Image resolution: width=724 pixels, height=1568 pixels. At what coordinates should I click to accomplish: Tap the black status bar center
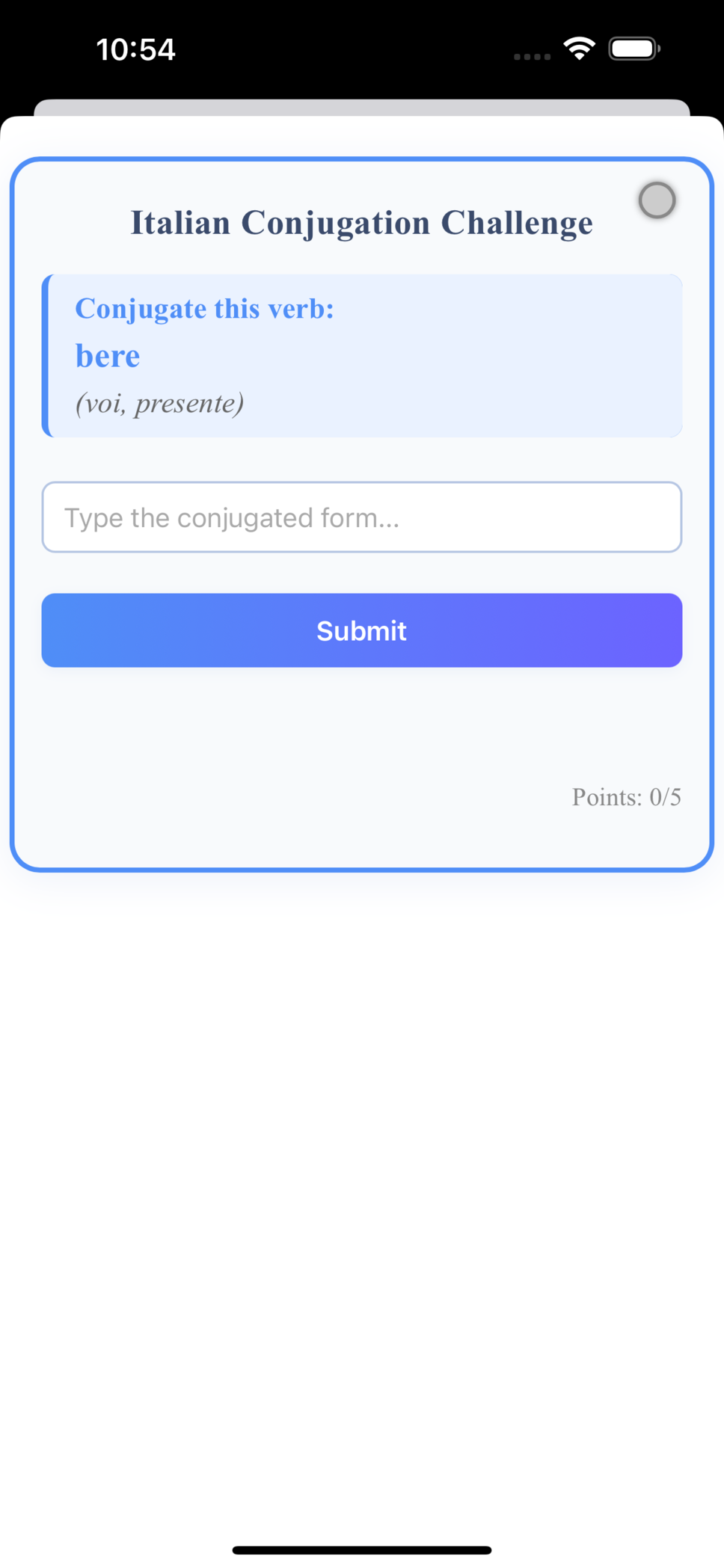click(x=362, y=49)
